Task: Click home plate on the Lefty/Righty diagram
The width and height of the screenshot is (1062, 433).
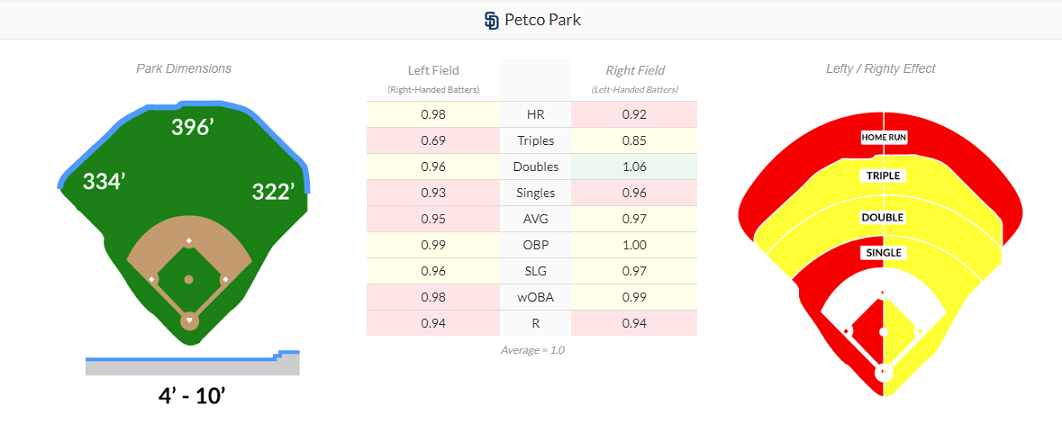Action: pos(883,372)
